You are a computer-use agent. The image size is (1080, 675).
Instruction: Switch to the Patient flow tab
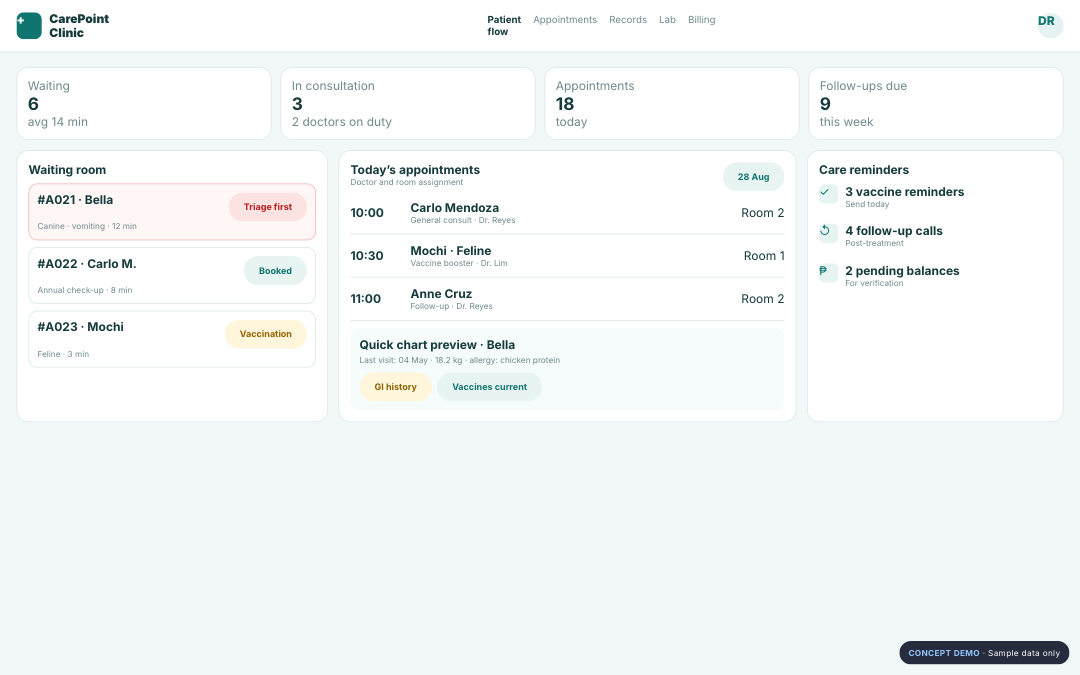pyautogui.click(x=504, y=25)
